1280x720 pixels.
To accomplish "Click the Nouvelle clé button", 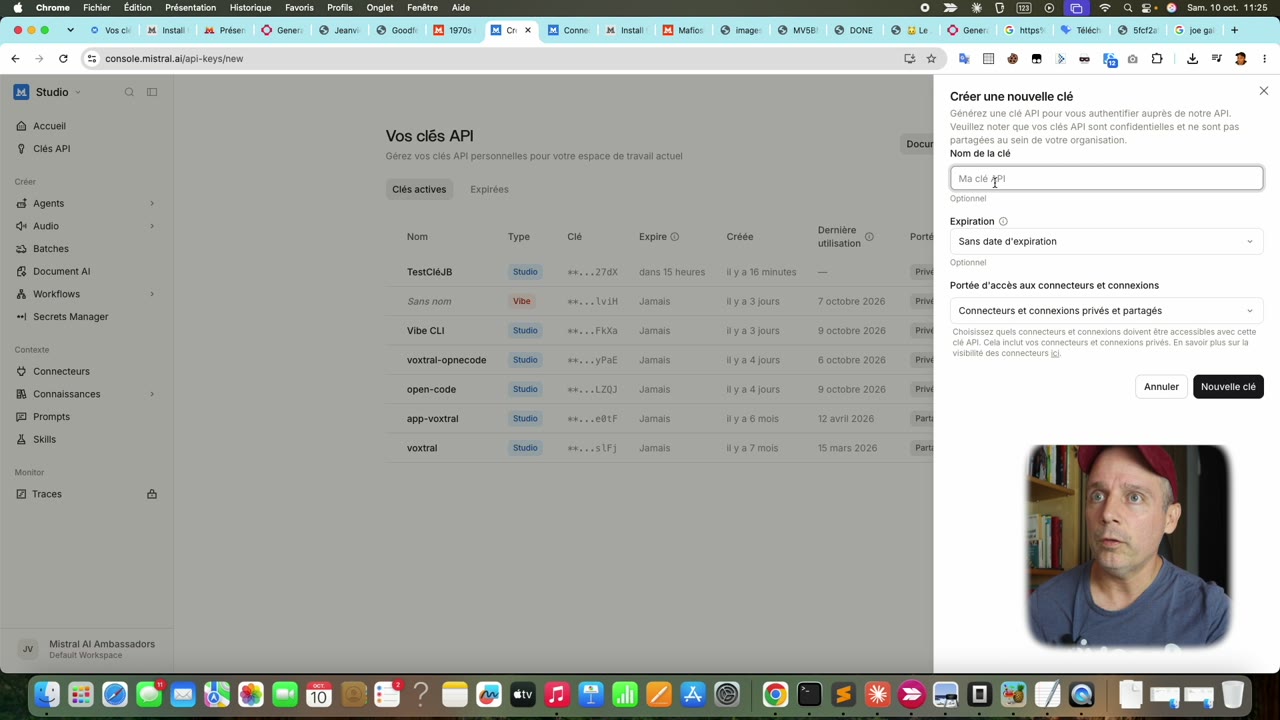I will (1228, 387).
